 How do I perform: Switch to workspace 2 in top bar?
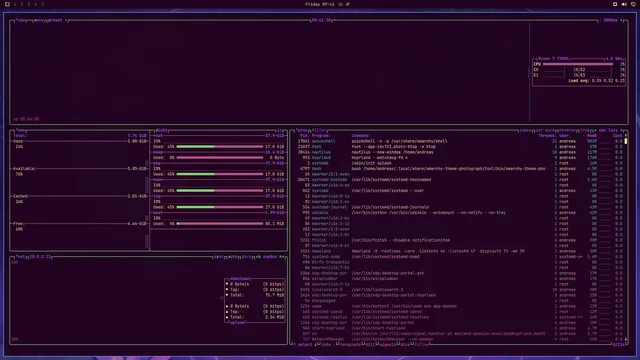(x=22, y=4)
